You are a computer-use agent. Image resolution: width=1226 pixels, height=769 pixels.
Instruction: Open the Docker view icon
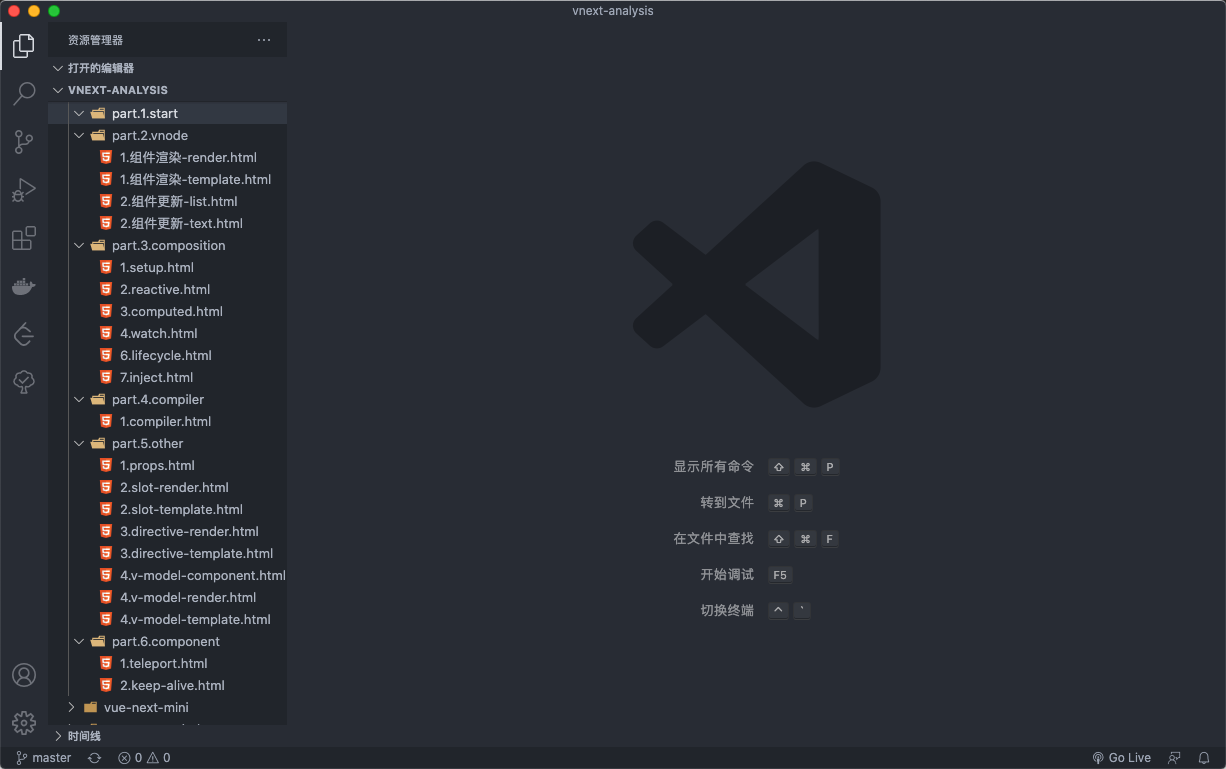point(24,287)
